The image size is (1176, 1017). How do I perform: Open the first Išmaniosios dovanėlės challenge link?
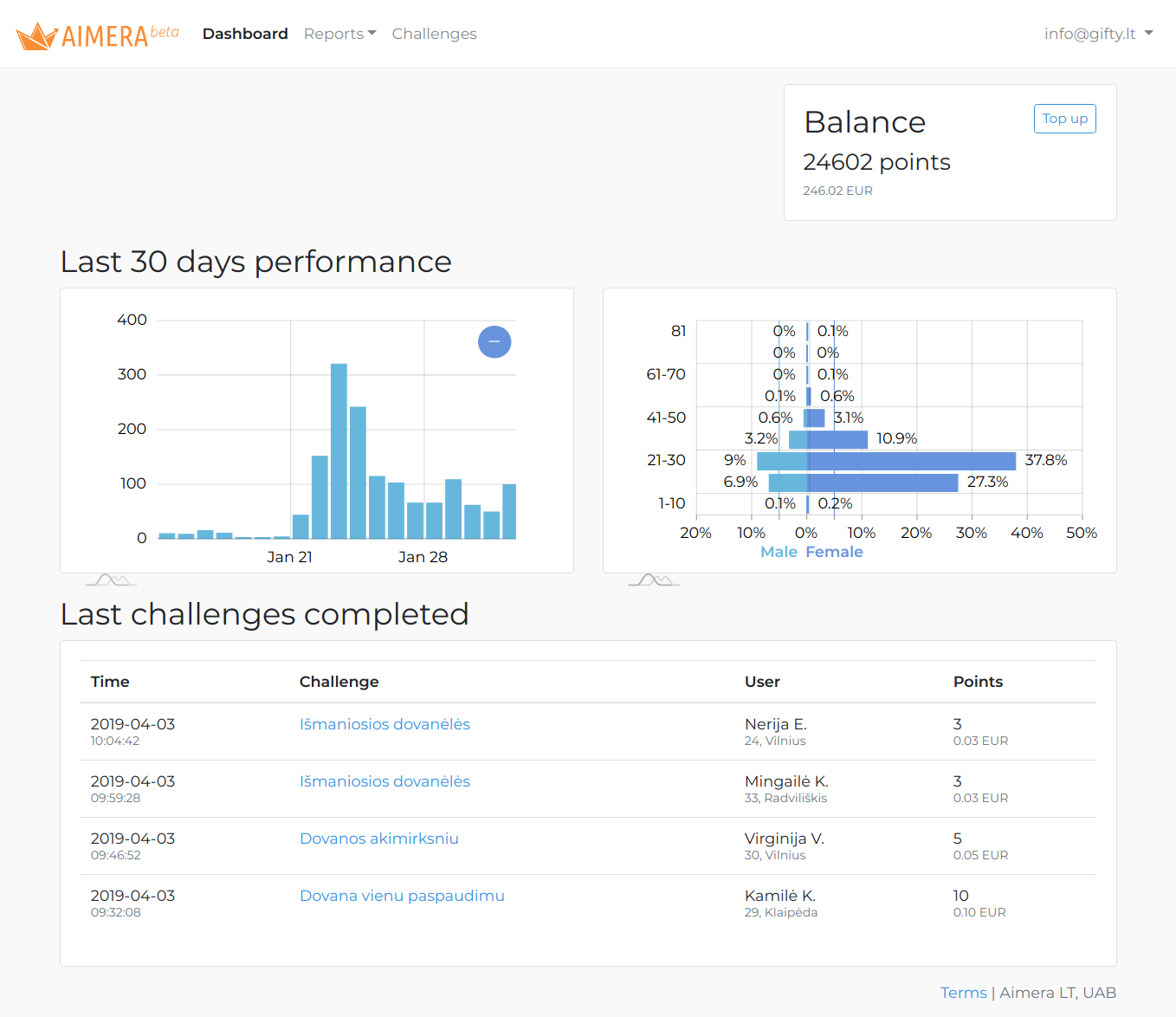pyautogui.click(x=384, y=724)
